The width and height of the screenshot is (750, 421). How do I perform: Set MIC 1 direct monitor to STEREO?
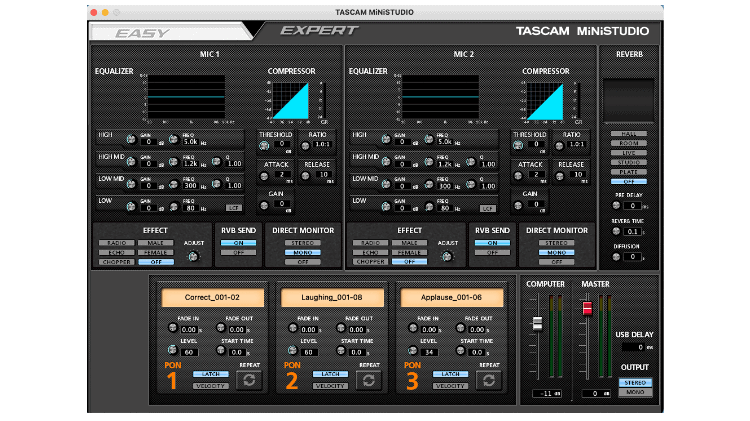303,243
